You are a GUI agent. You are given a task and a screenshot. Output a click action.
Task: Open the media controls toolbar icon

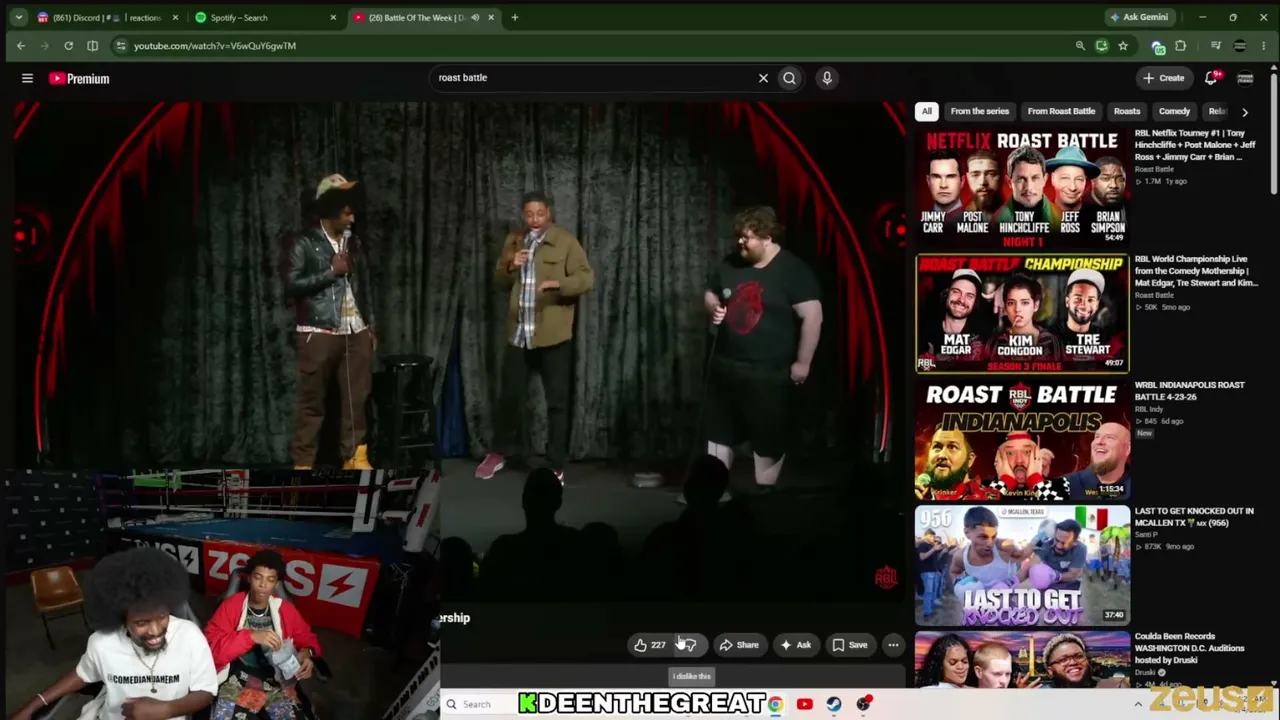tap(1216, 46)
